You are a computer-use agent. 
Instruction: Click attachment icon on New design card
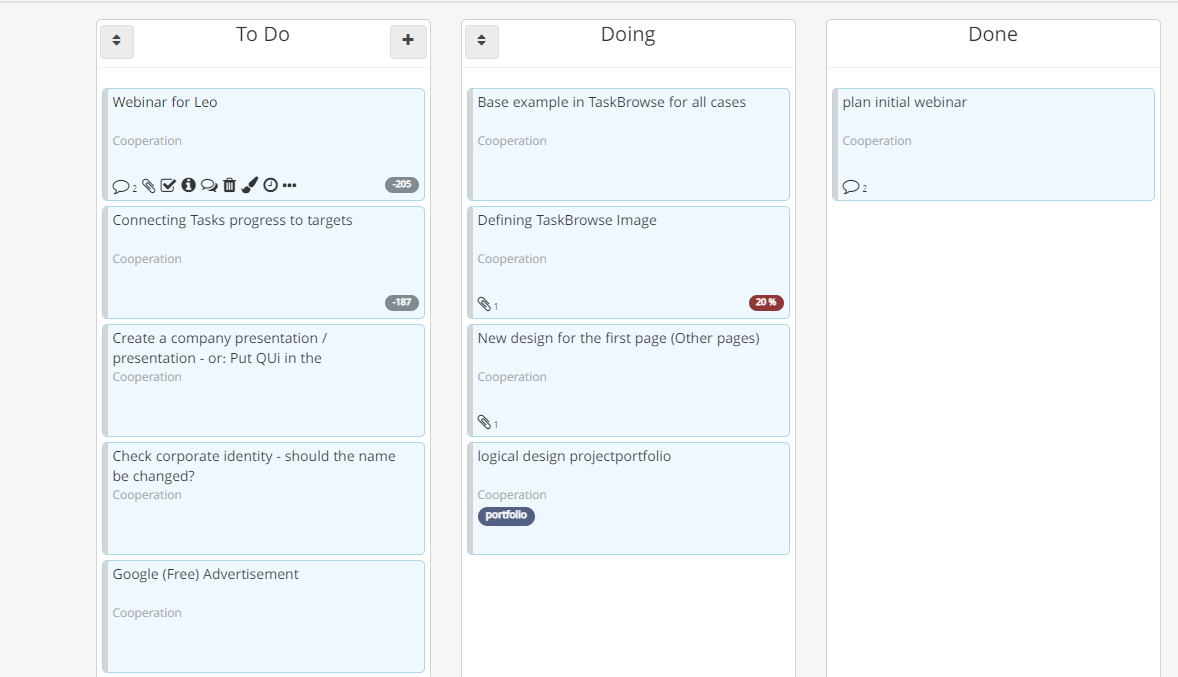pos(483,422)
